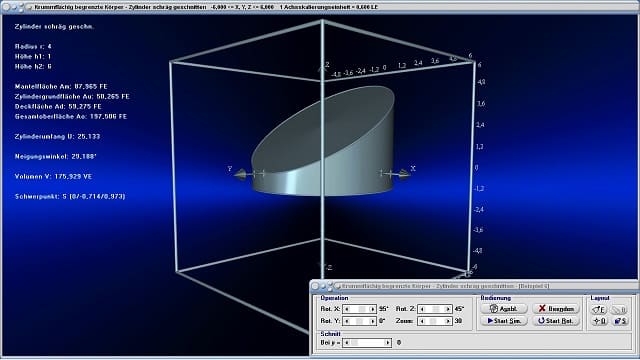This screenshot has width=640, height=360.
Task: Increase Rot. X with right arrow
Action: 372,309
